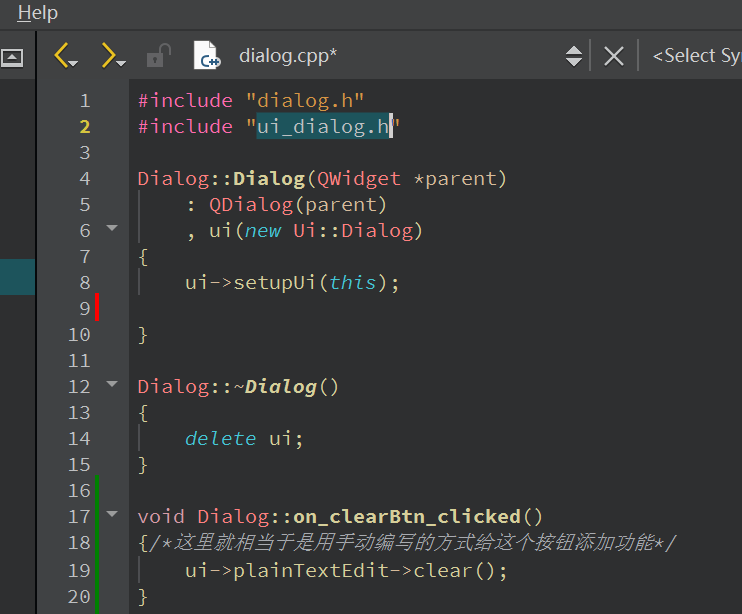
Task: Click the panel icon on the left edge
Action: pos(12,57)
